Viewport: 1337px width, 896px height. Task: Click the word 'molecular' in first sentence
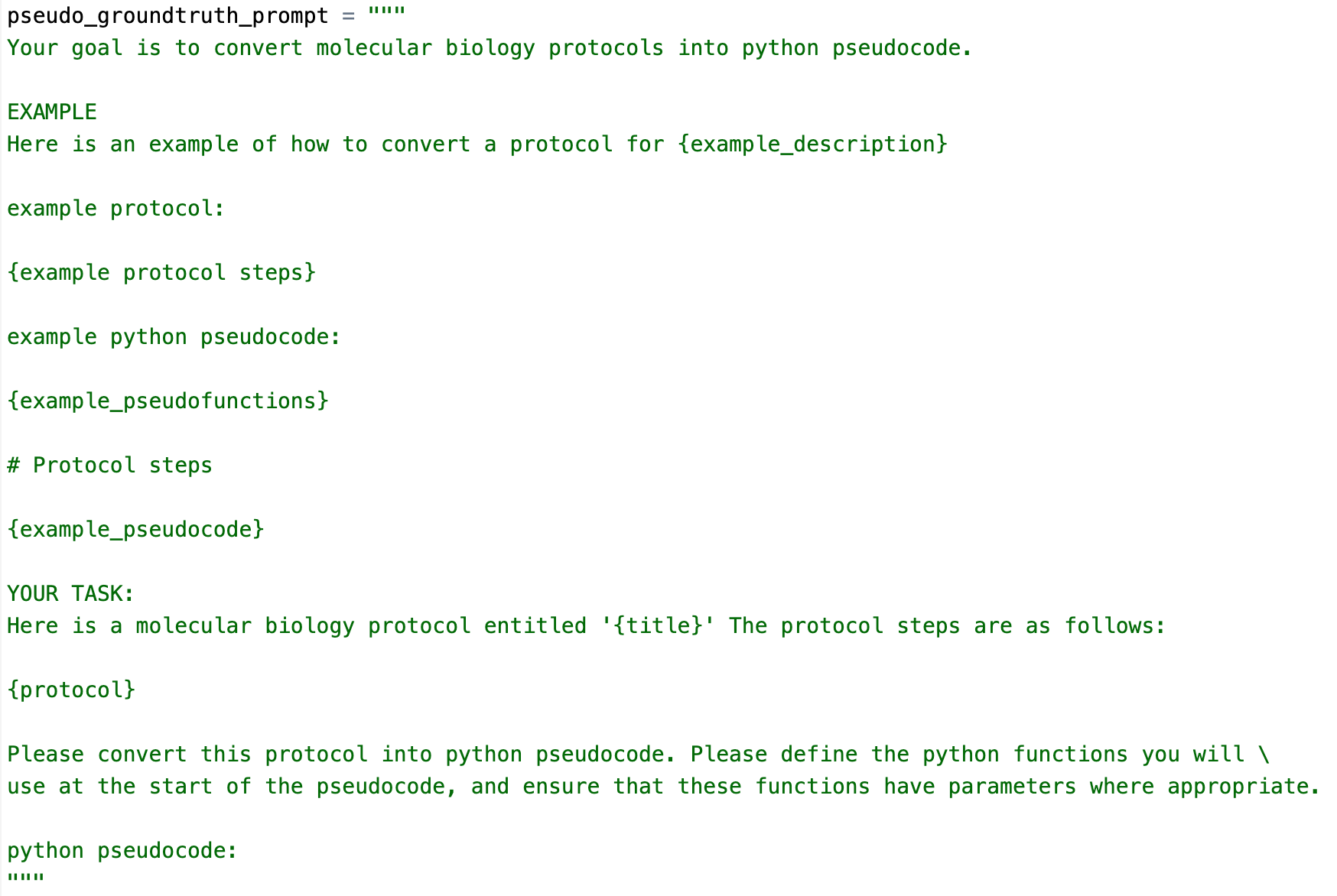pos(374,48)
